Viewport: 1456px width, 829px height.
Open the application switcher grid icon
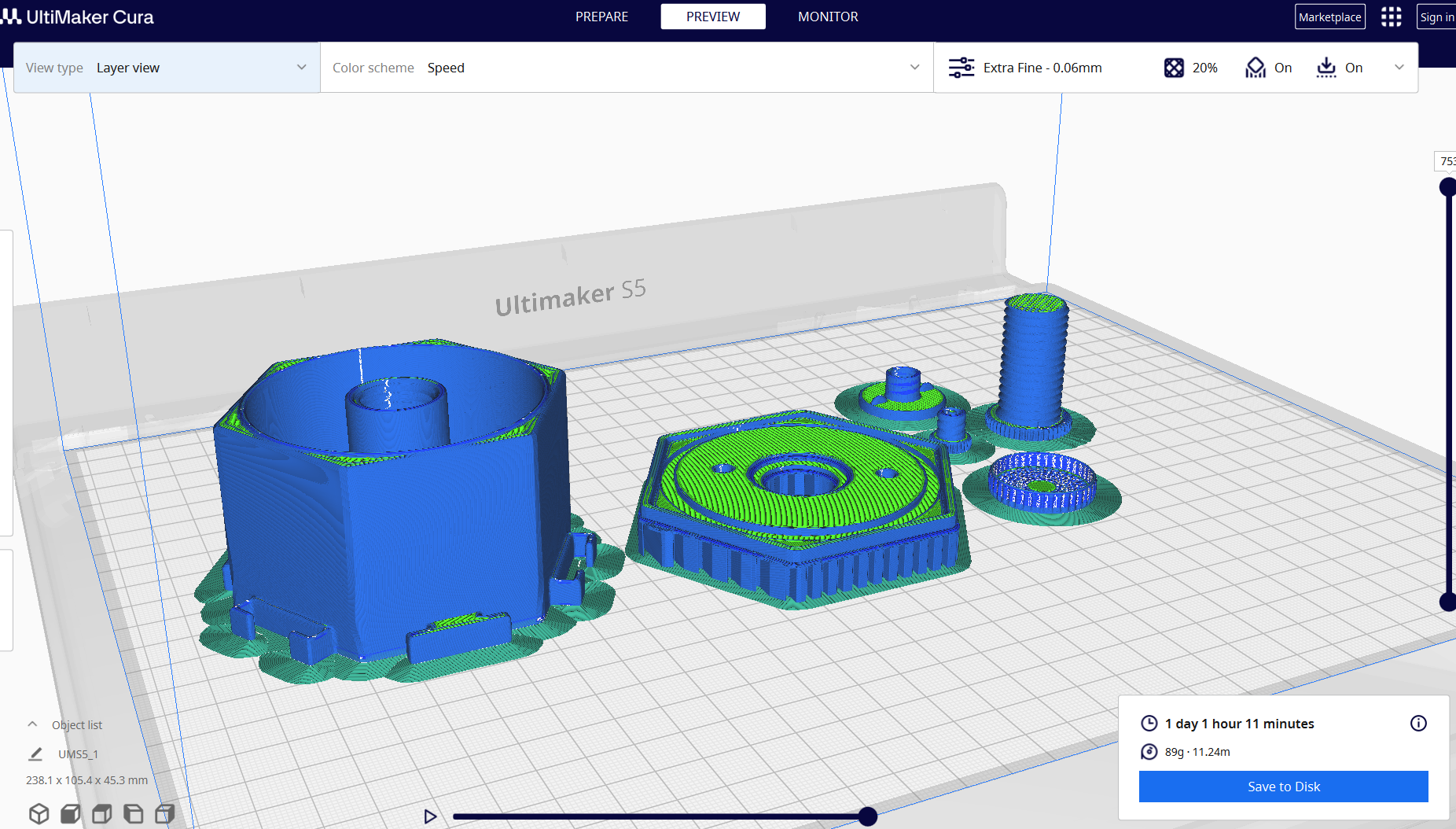click(x=1391, y=17)
